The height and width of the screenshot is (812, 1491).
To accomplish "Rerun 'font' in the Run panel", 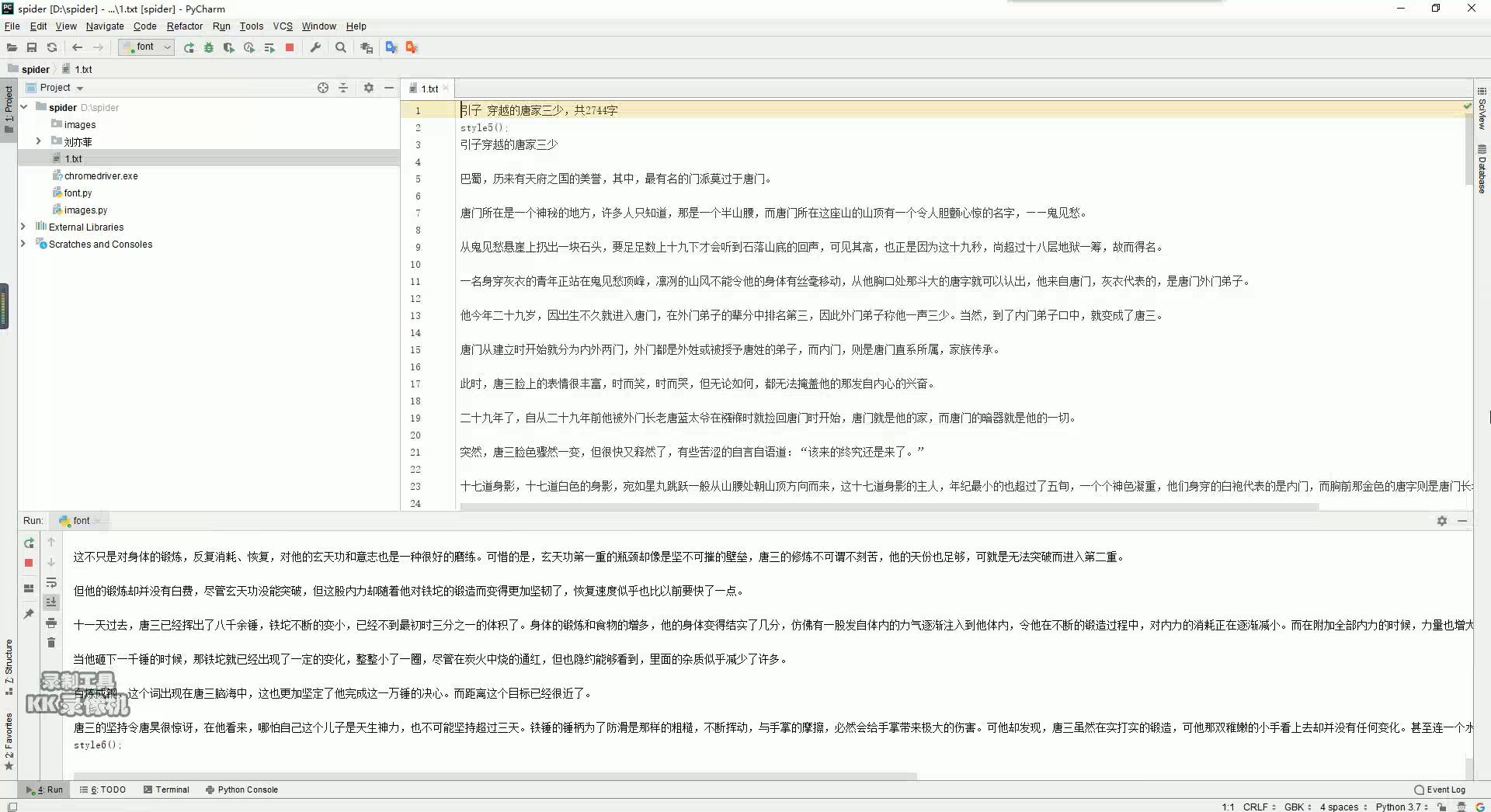I will [x=29, y=543].
